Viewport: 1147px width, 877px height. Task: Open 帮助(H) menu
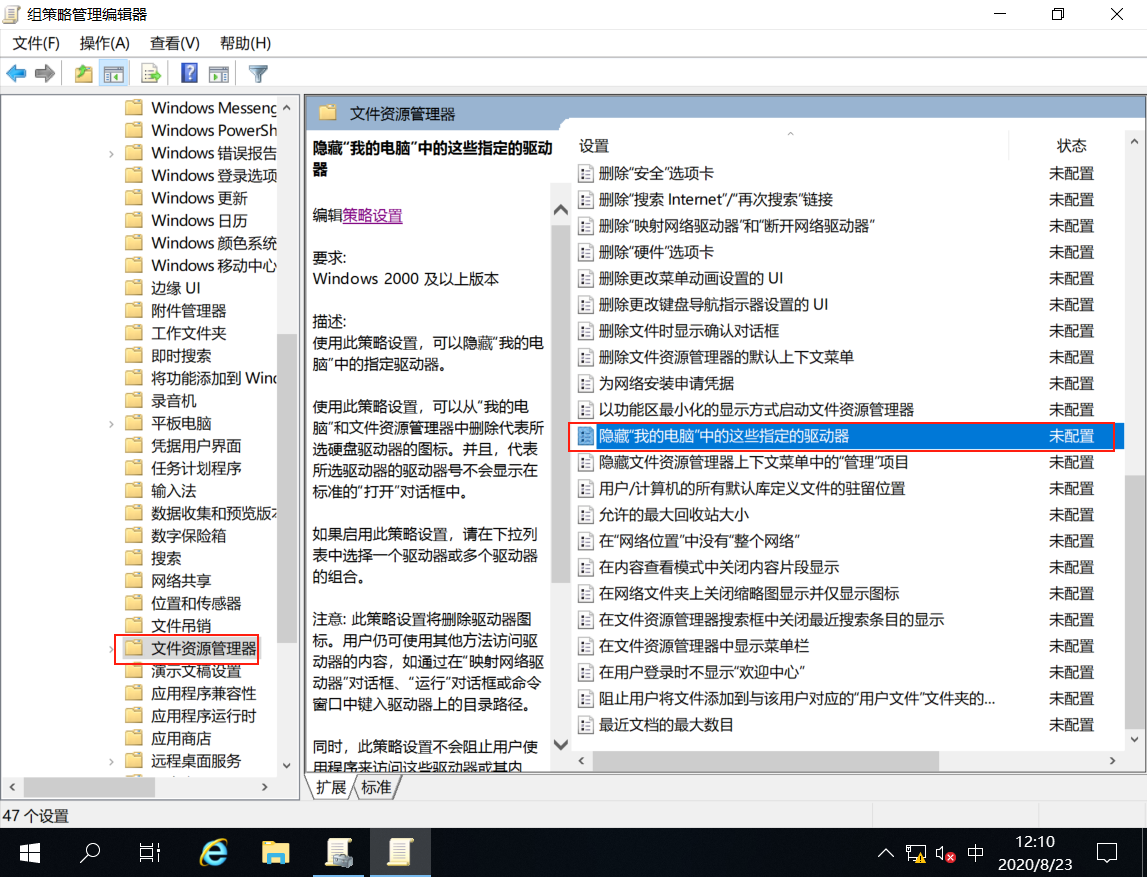pos(245,43)
